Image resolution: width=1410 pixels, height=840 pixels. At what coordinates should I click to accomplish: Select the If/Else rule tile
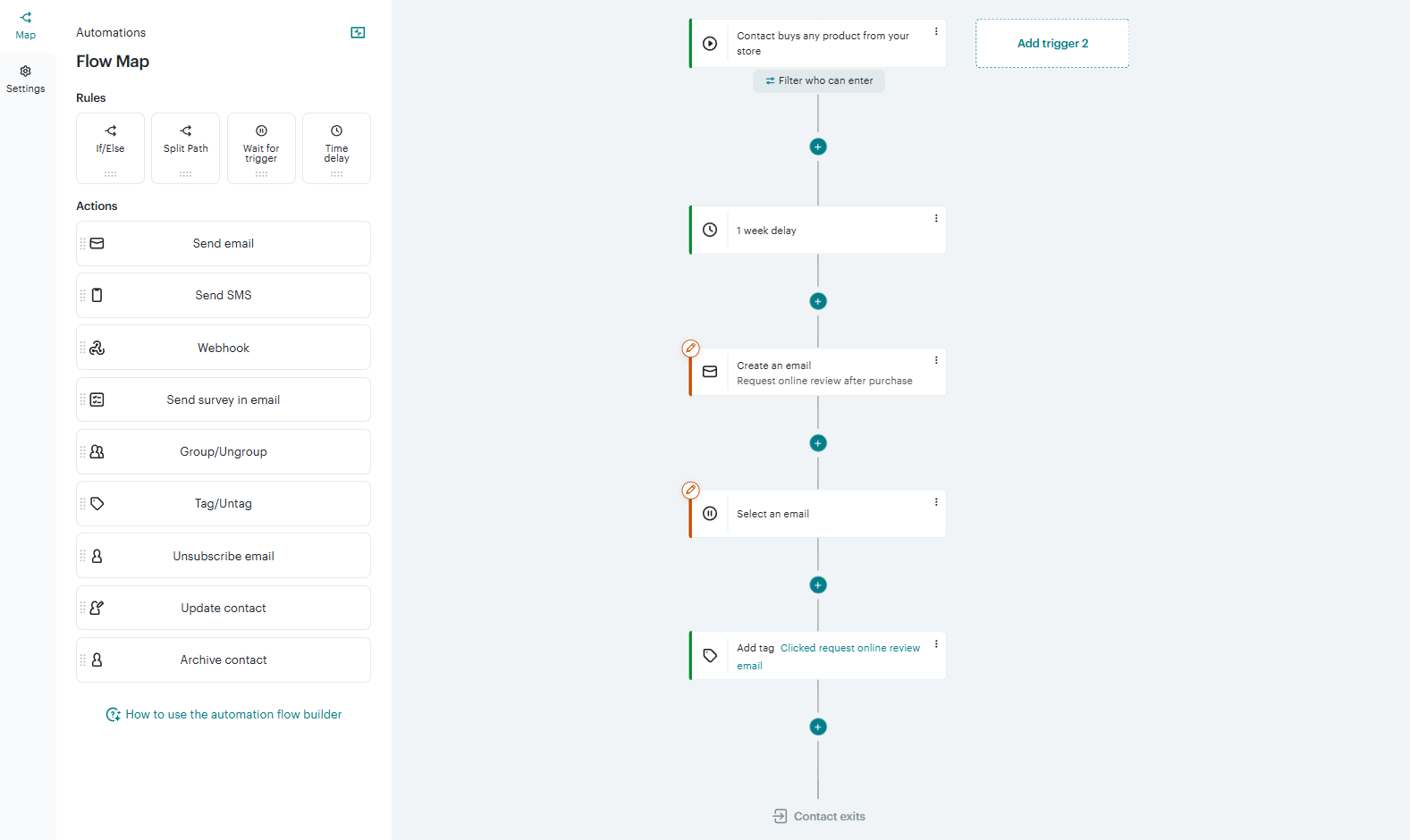coord(110,148)
